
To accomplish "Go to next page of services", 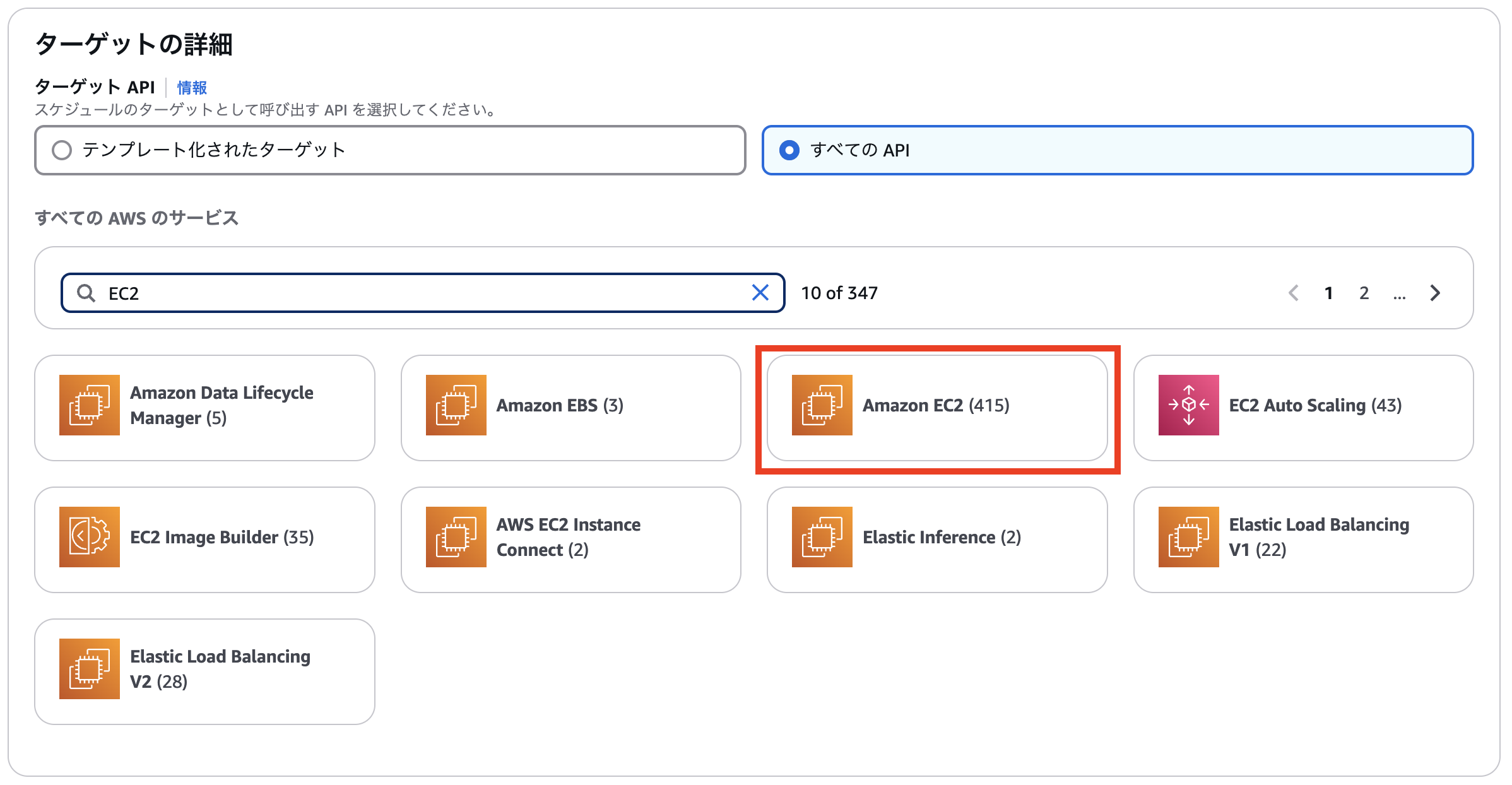I will pos(1435,293).
